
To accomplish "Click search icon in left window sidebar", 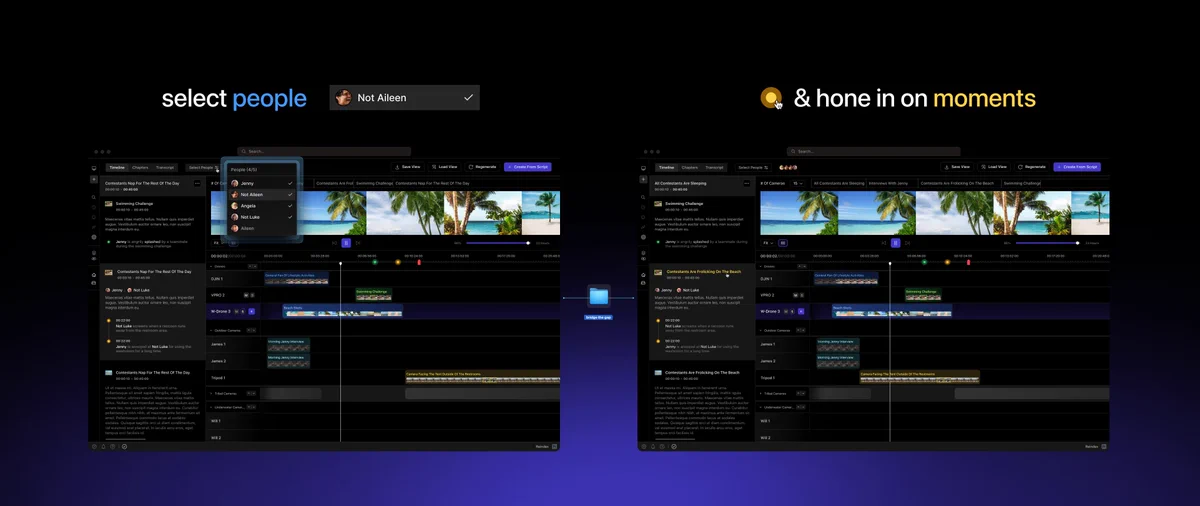I will click(94, 197).
